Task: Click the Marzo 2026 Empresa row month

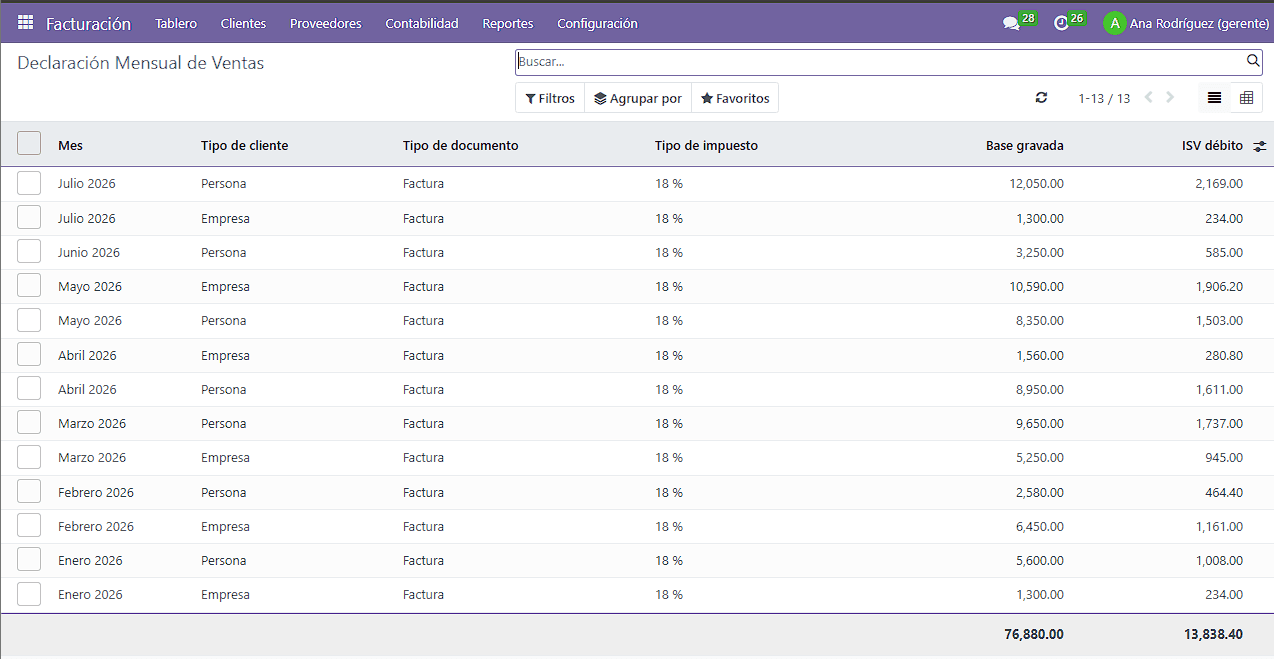Action: [x=92, y=458]
